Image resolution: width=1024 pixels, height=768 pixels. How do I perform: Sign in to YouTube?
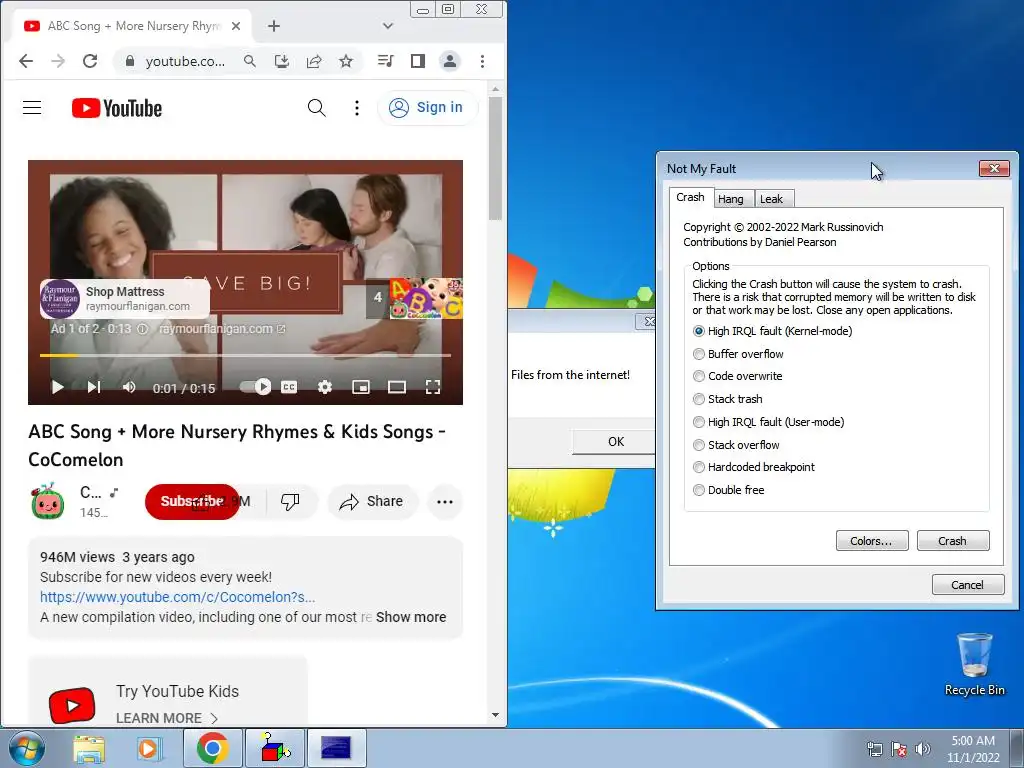(427, 108)
